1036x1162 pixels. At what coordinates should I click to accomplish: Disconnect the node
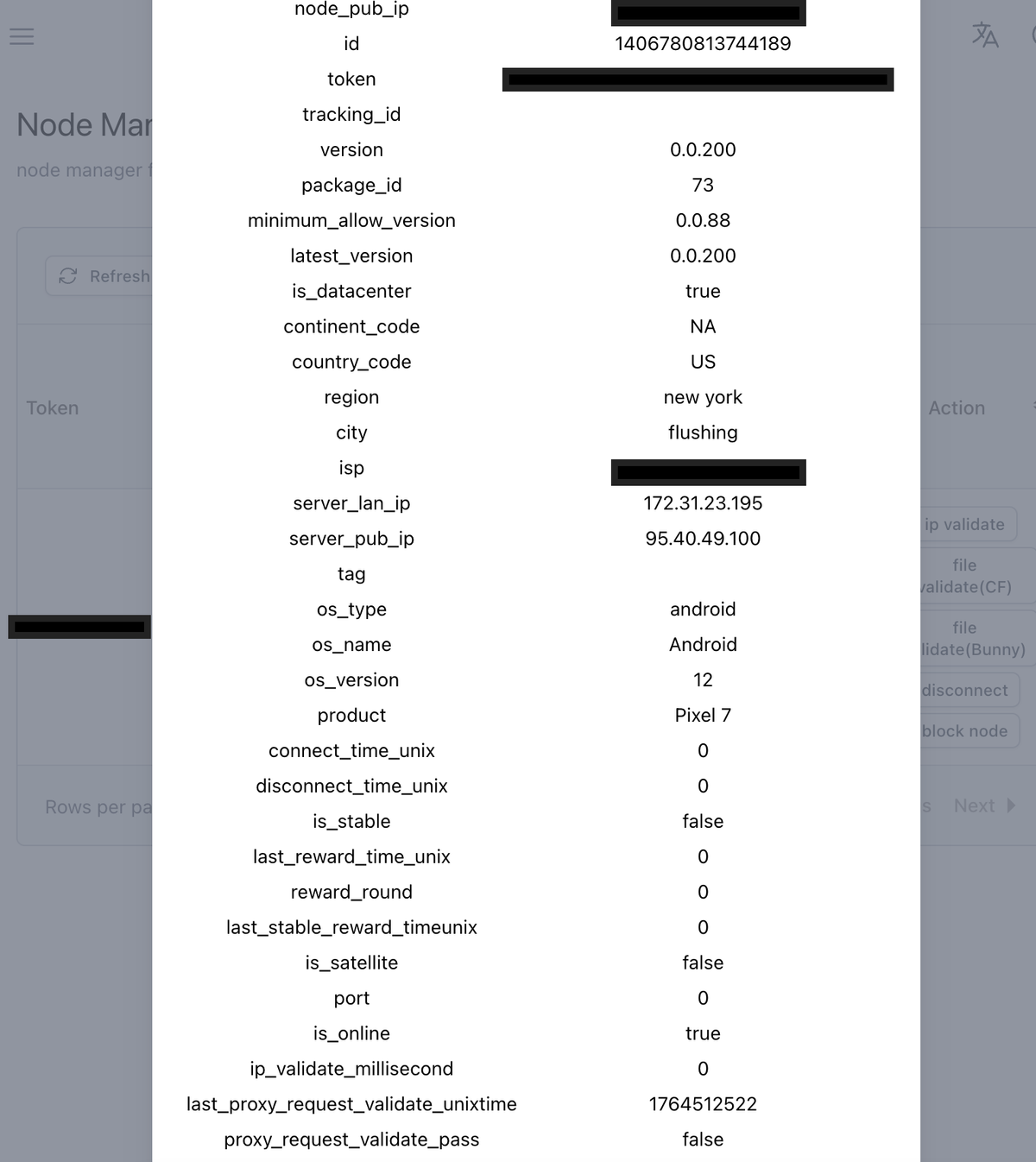(x=964, y=690)
